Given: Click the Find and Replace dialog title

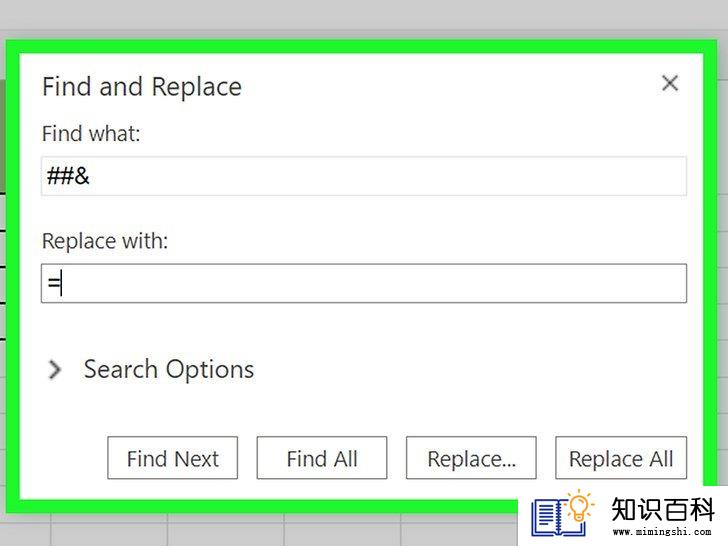Looking at the screenshot, I should pos(142,87).
